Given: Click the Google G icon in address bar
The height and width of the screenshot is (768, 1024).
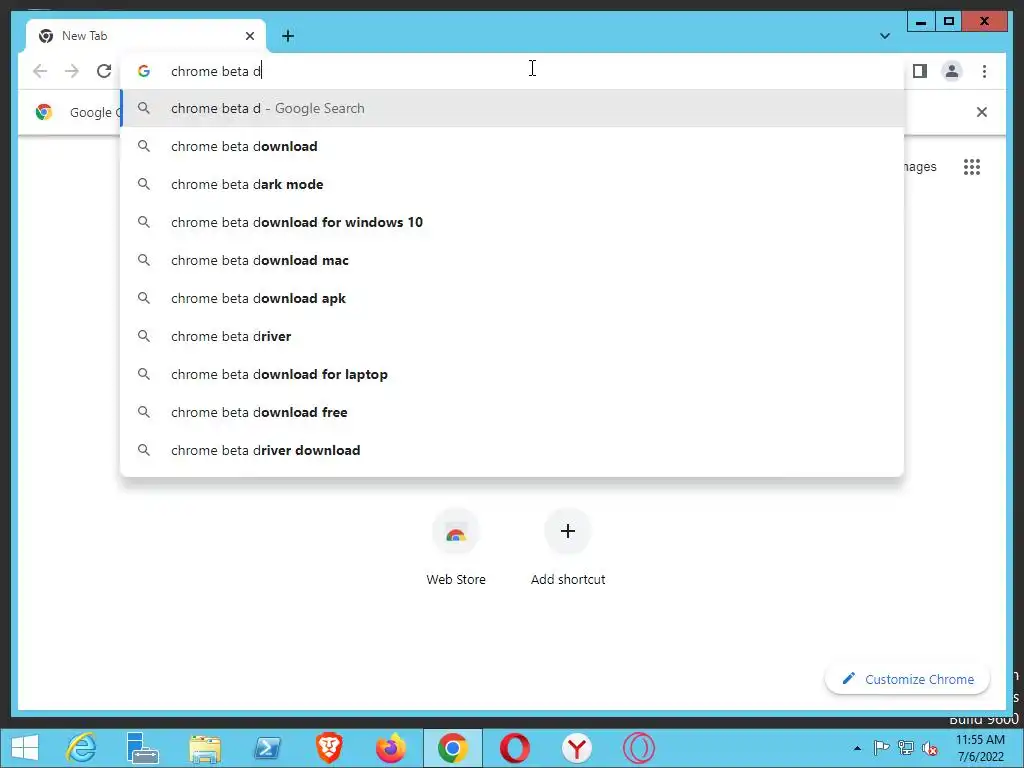Looking at the screenshot, I should coord(144,71).
